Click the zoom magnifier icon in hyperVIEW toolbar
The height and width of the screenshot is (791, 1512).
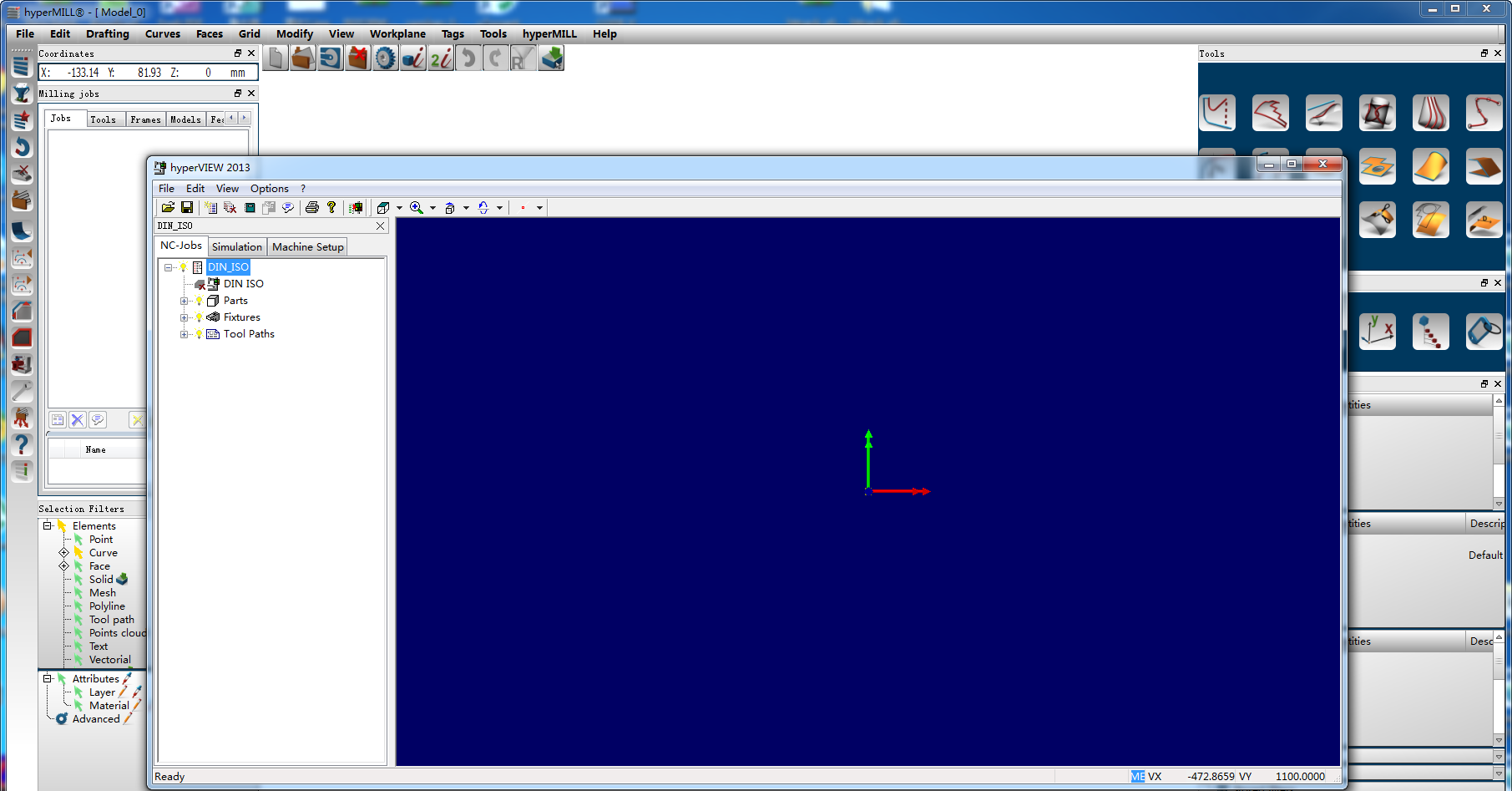[x=417, y=207]
